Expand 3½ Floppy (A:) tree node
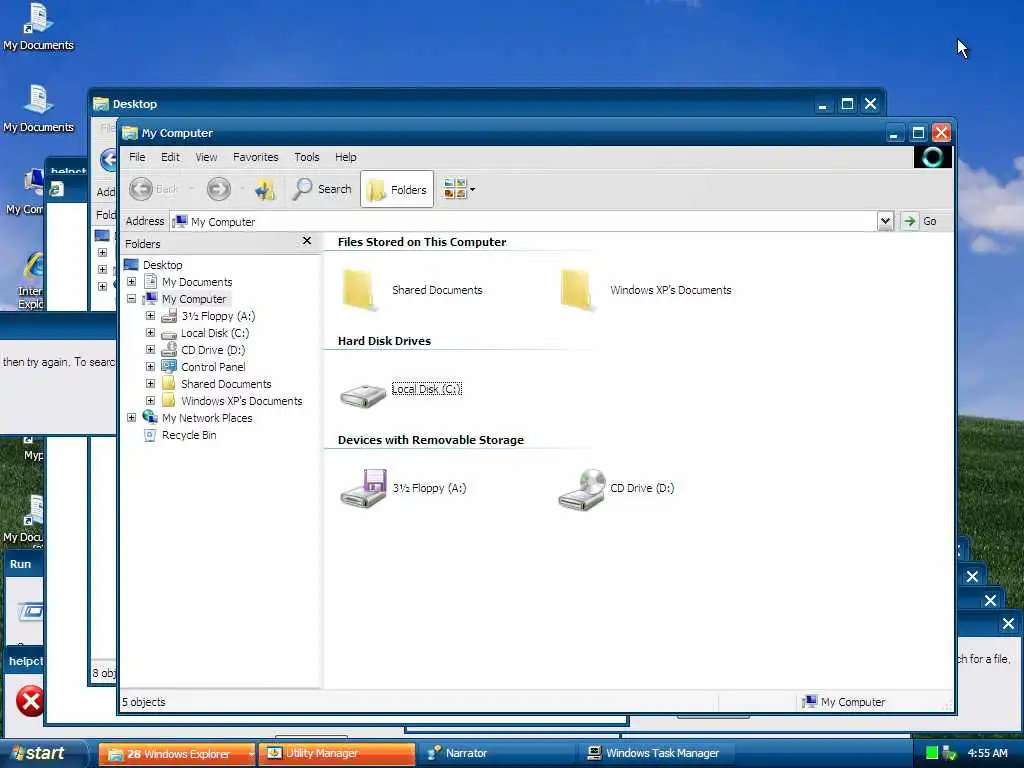The height and width of the screenshot is (768, 1024). (x=150, y=315)
